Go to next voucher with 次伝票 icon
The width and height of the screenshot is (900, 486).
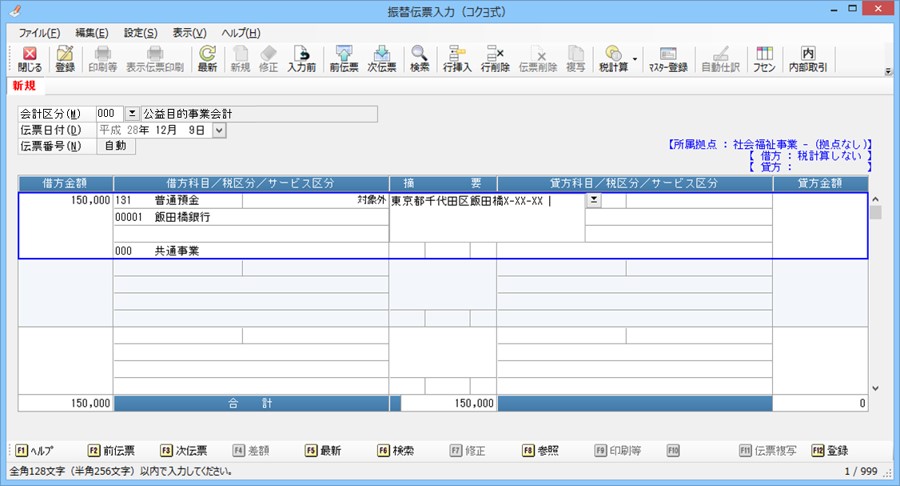click(x=382, y=59)
